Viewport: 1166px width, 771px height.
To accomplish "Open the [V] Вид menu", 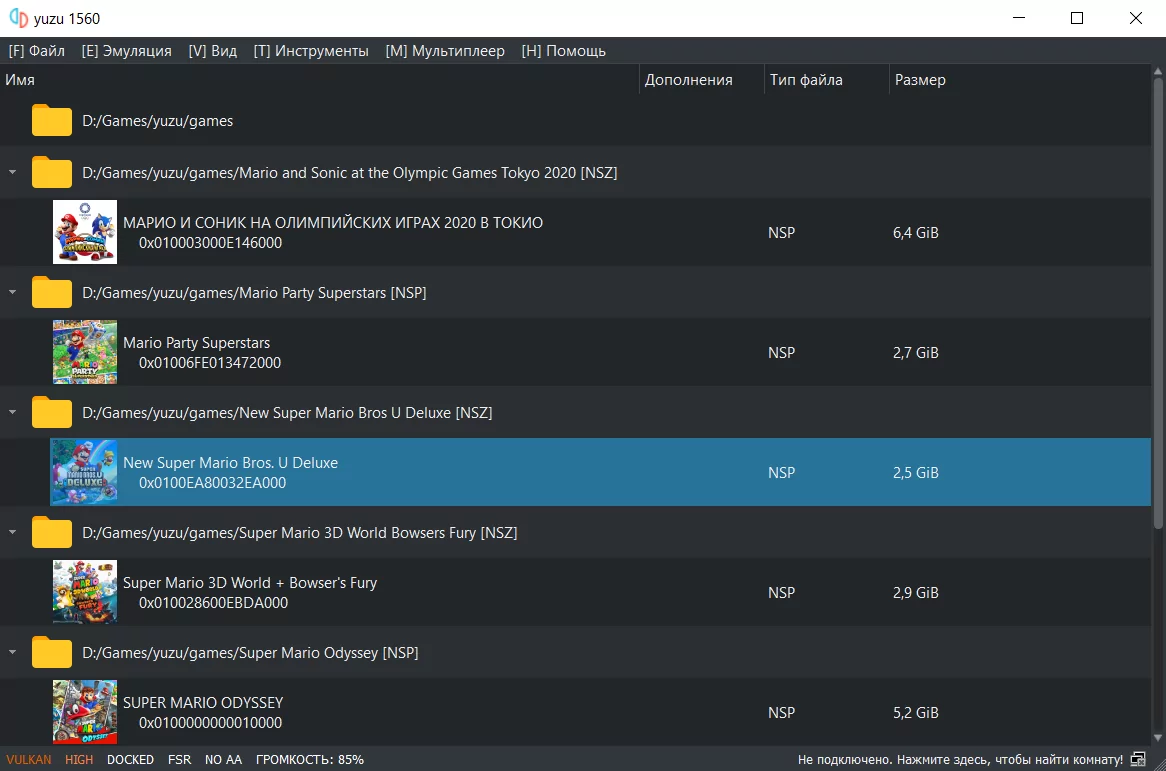I will pos(213,51).
